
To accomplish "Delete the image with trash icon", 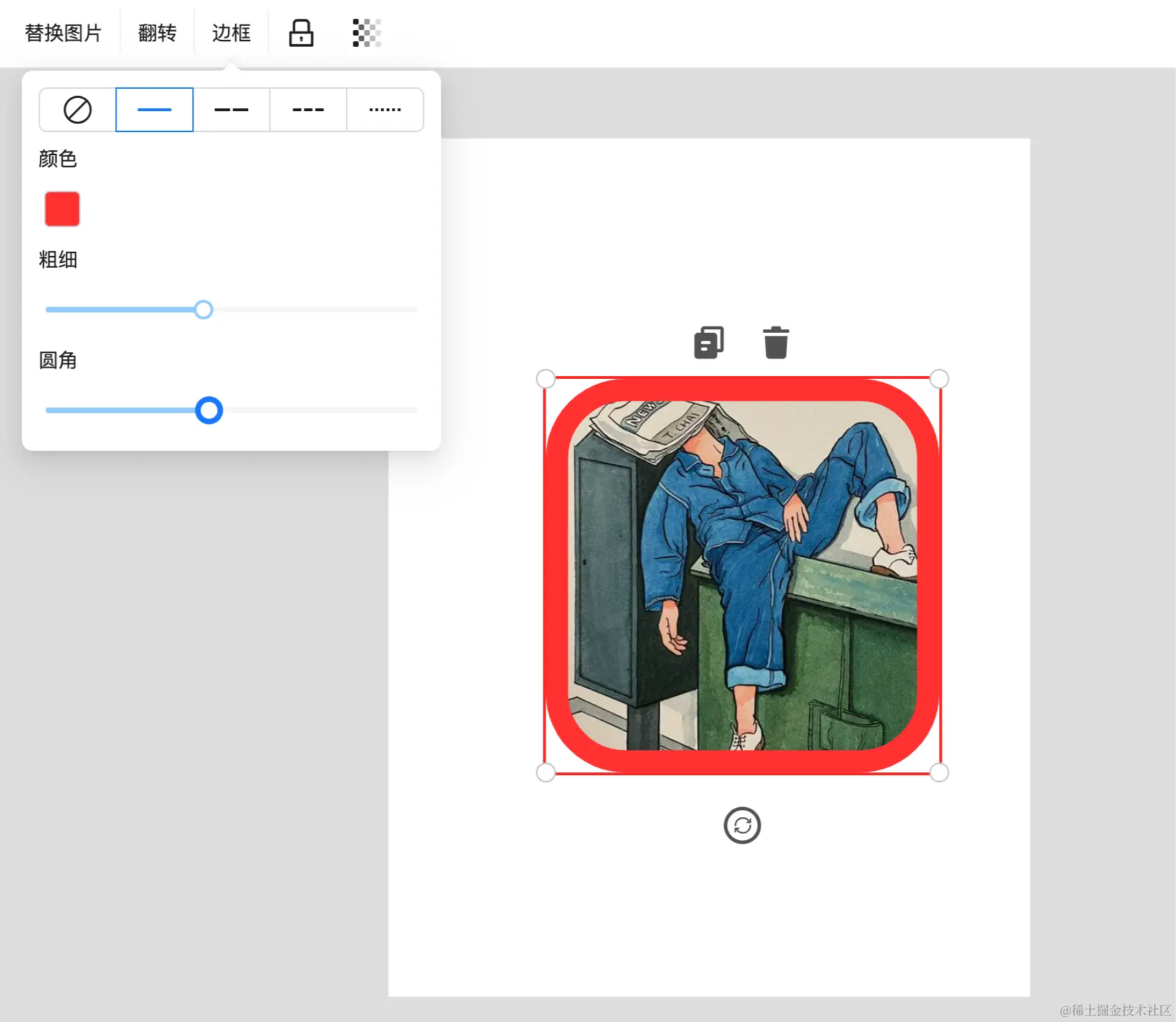I will (x=776, y=343).
